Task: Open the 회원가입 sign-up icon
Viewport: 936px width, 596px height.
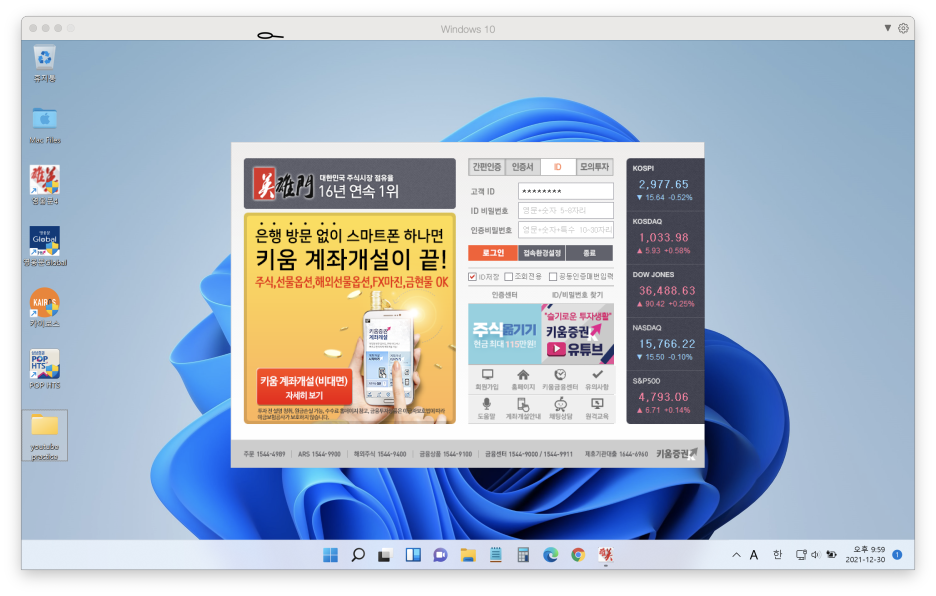Action: click(x=487, y=379)
